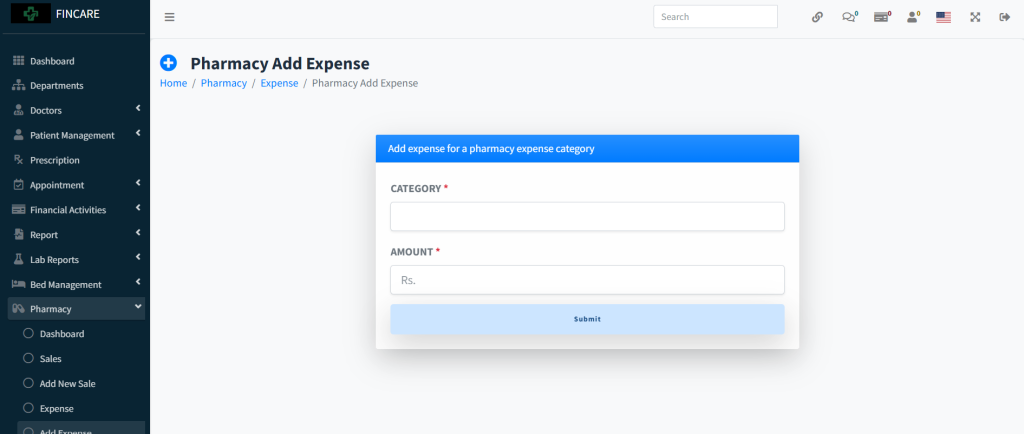Click the US flag language icon
The image size is (1024, 434).
click(943, 17)
